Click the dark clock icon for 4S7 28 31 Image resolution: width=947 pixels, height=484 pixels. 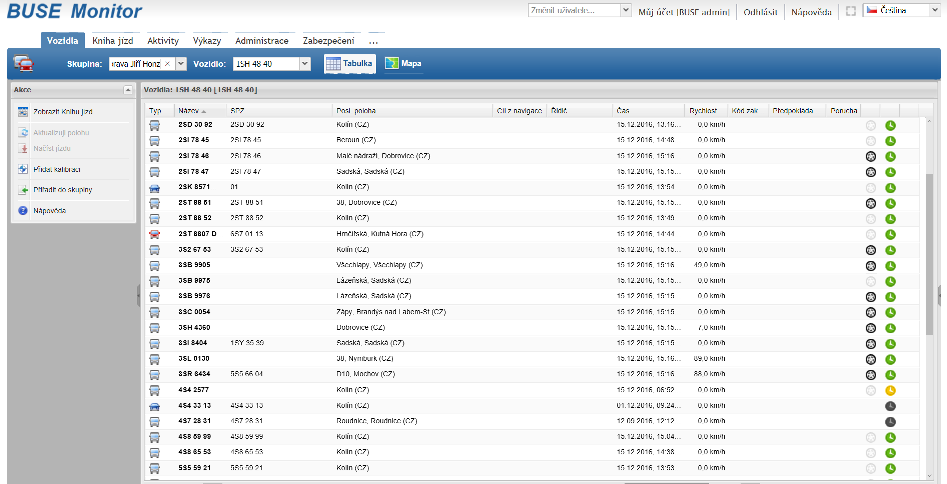[890, 421]
